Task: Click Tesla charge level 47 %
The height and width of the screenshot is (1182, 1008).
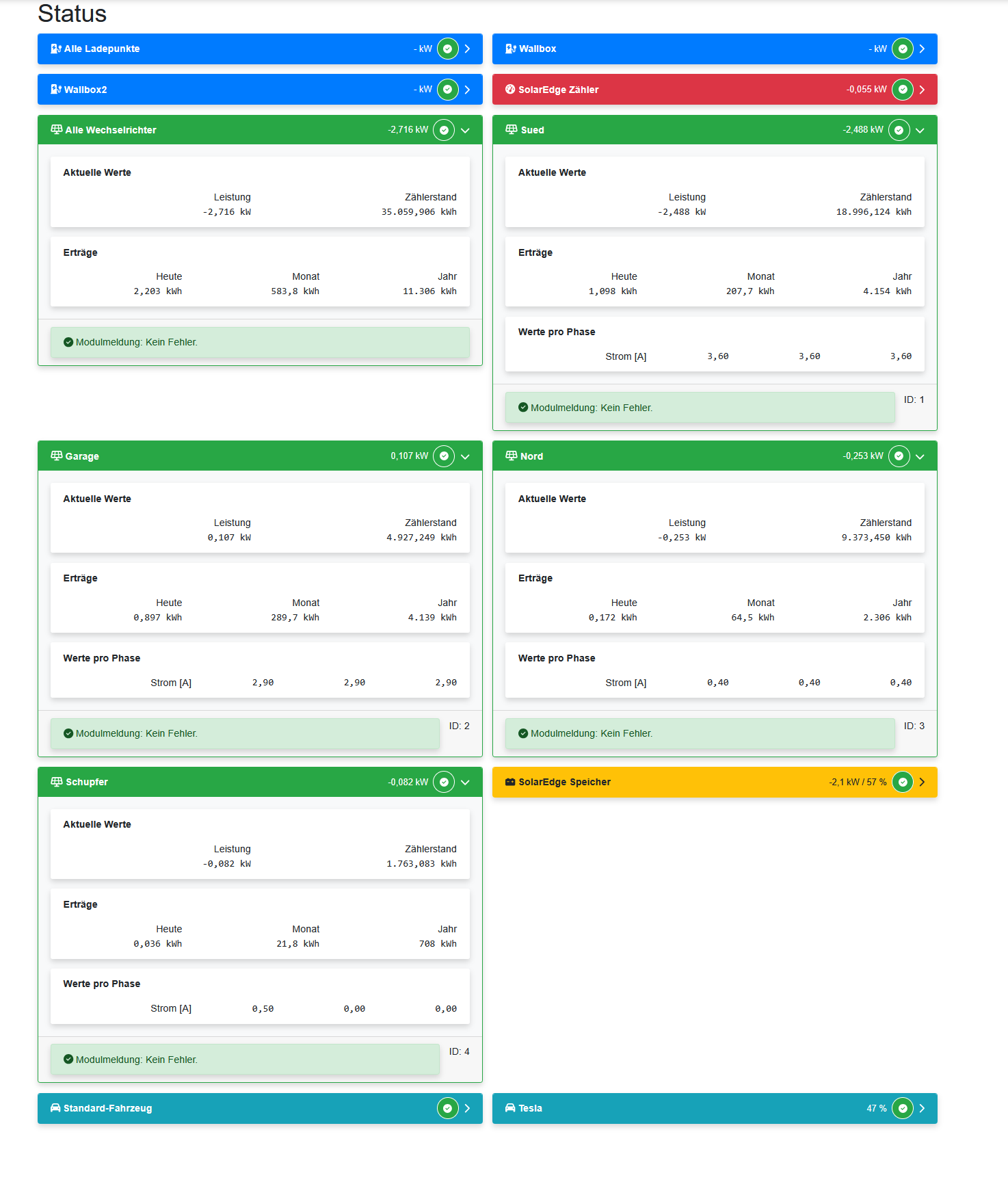Action: pos(877,1108)
